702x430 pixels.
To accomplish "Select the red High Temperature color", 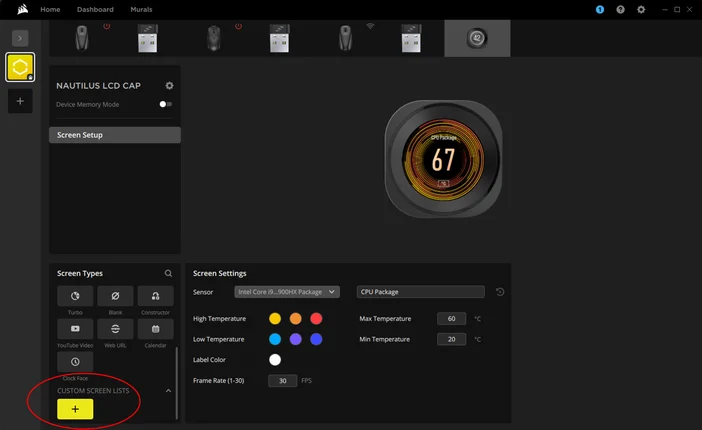I will [316, 318].
